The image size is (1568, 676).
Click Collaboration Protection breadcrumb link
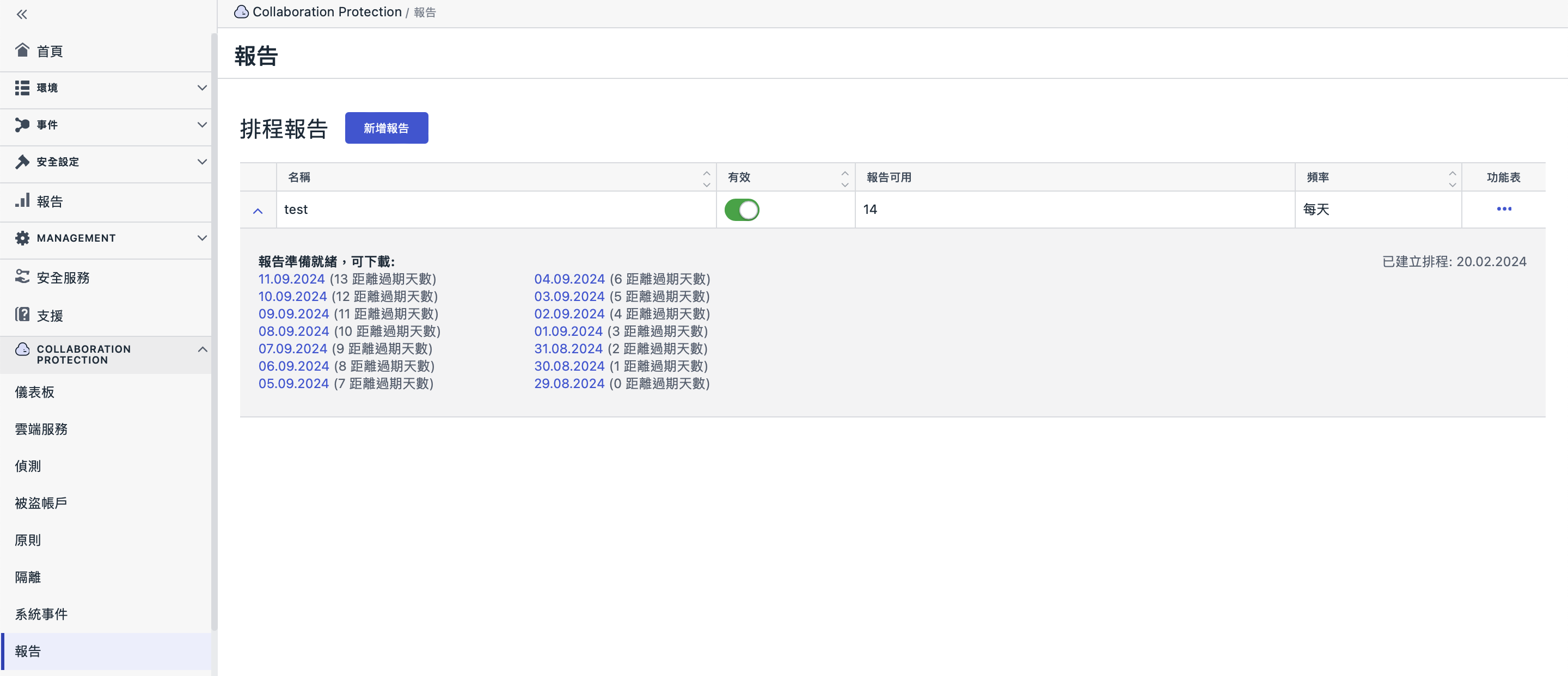tap(327, 11)
